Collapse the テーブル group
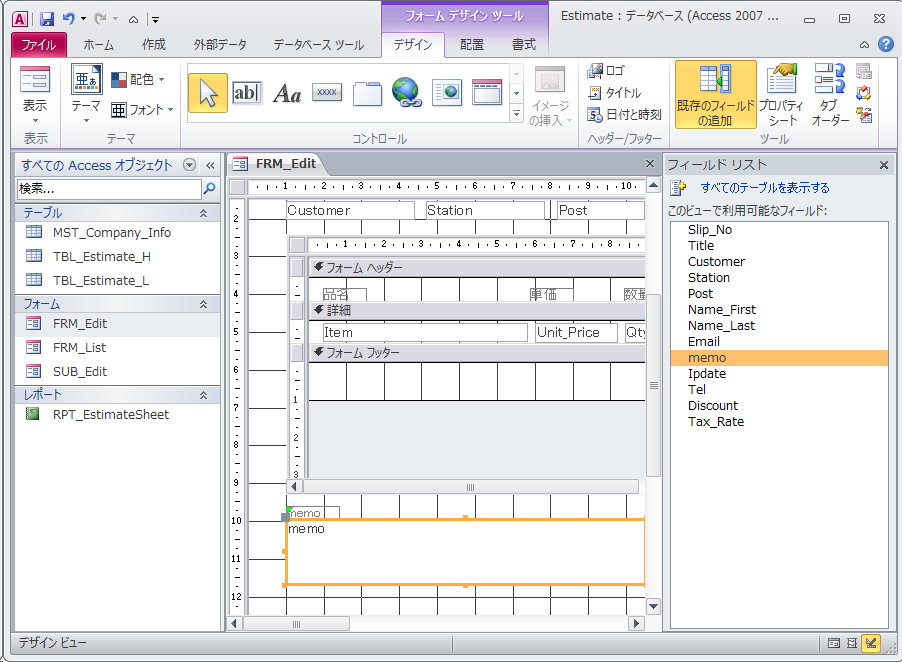The height and width of the screenshot is (662, 902). pyautogui.click(x=203, y=213)
